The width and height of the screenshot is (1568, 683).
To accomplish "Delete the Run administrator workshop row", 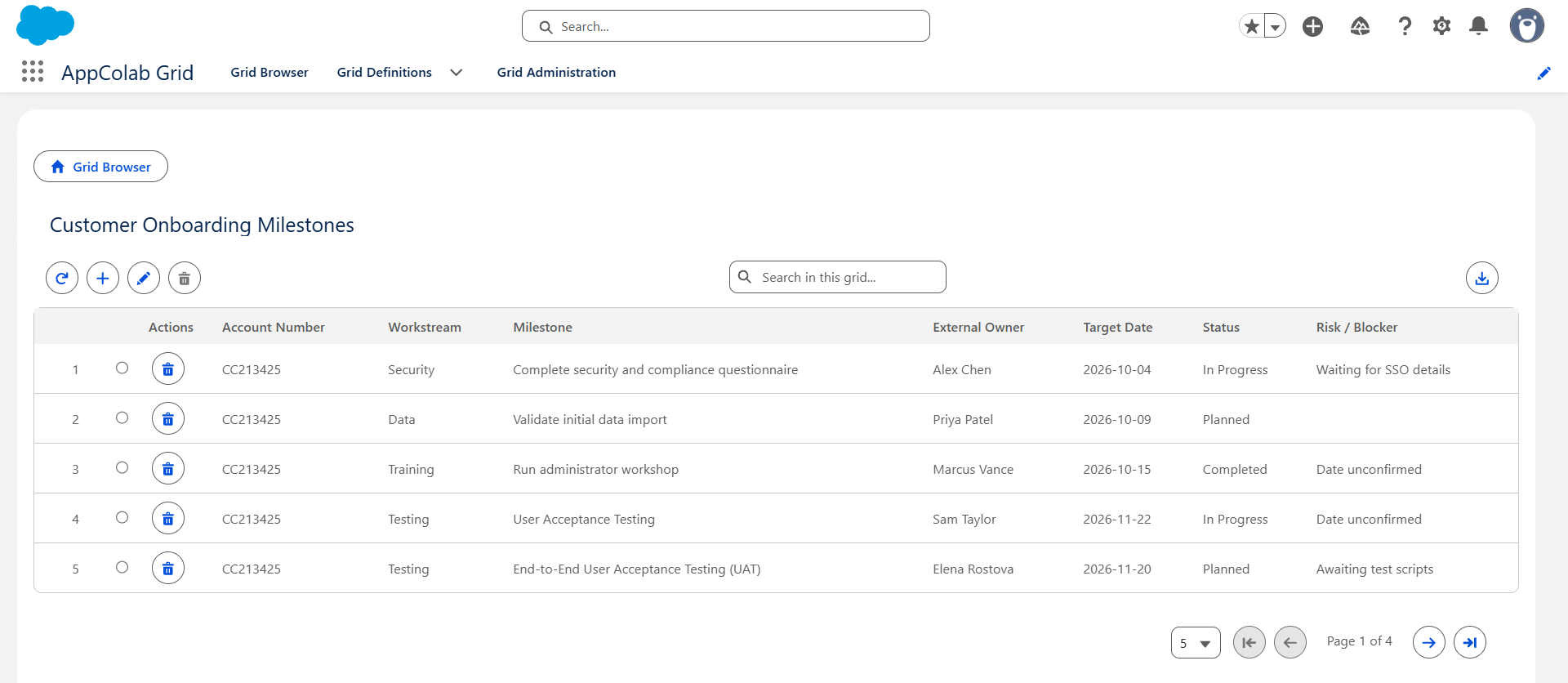I will click(168, 469).
